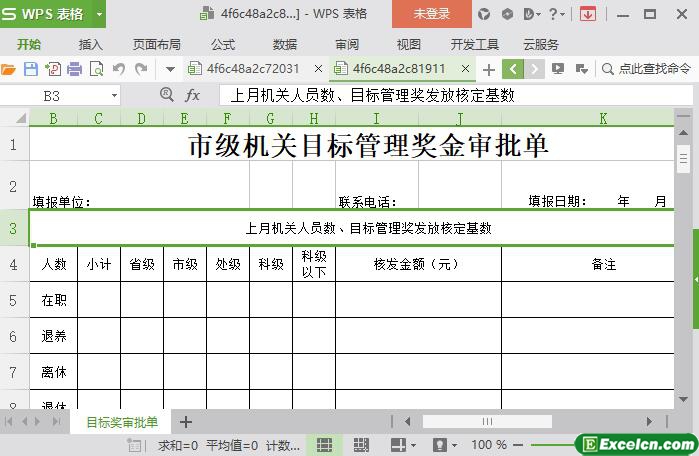Expand the quick access toolbar customize arrow
Image resolution: width=699 pixels, height=456 pixels.
click(x=170, y=70)
